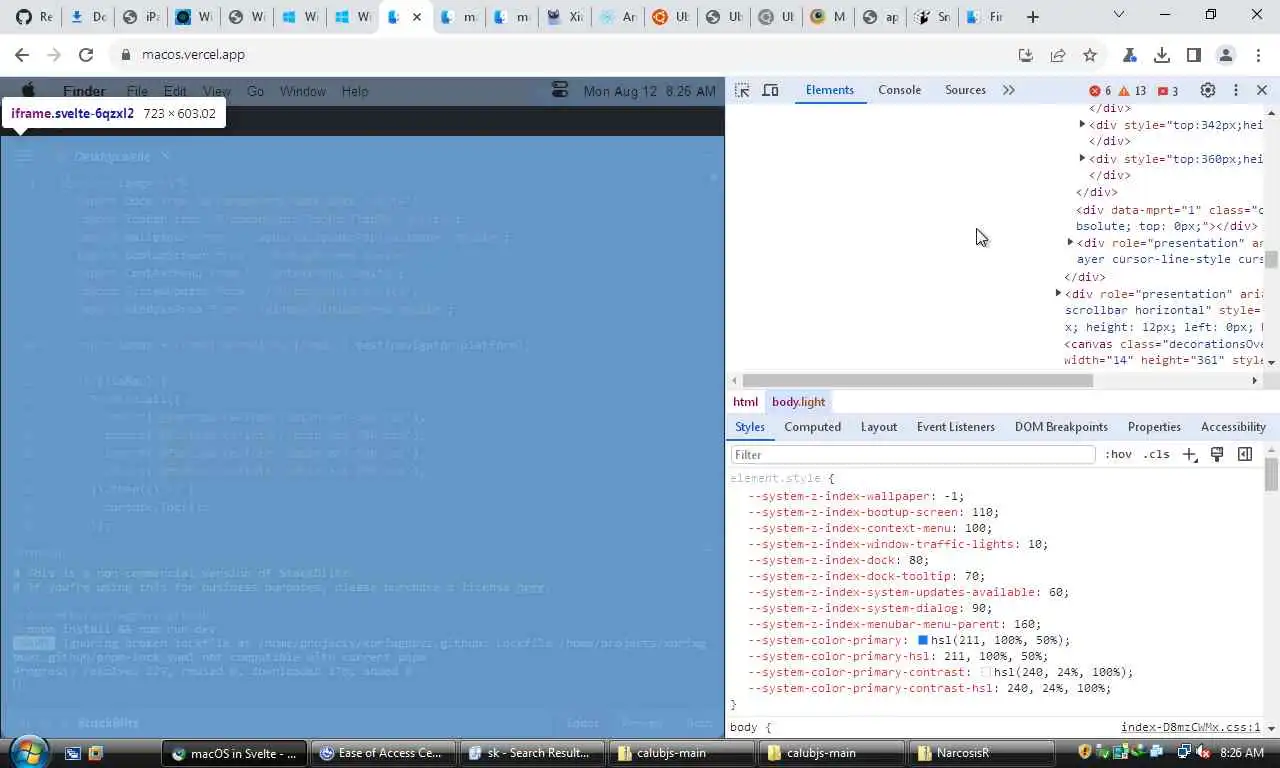Click the new style rule plus icon
1280x768 pixels.
1189,454
